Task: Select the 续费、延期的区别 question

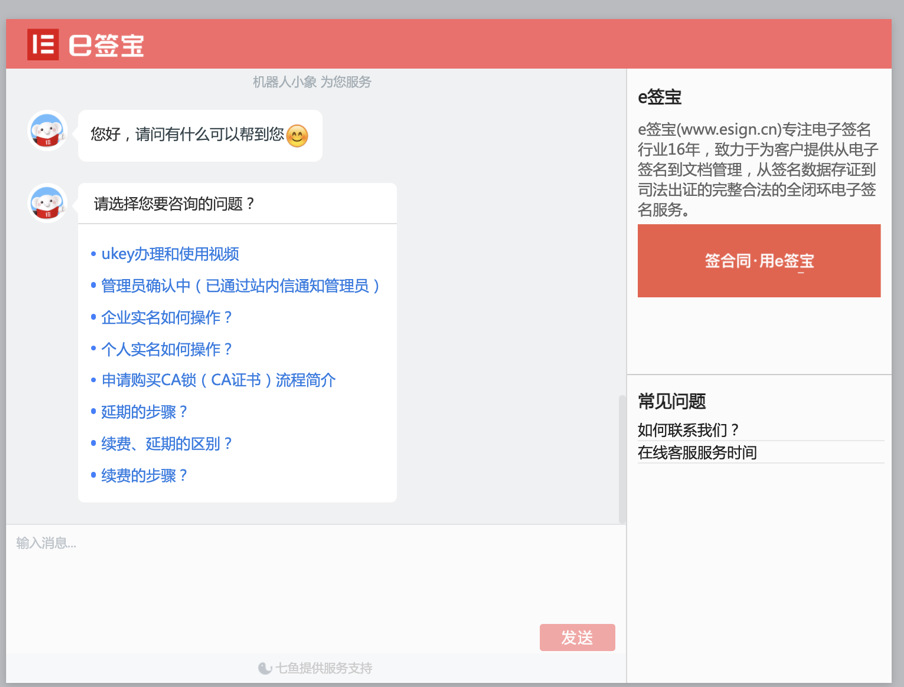Action: [166, 443]
